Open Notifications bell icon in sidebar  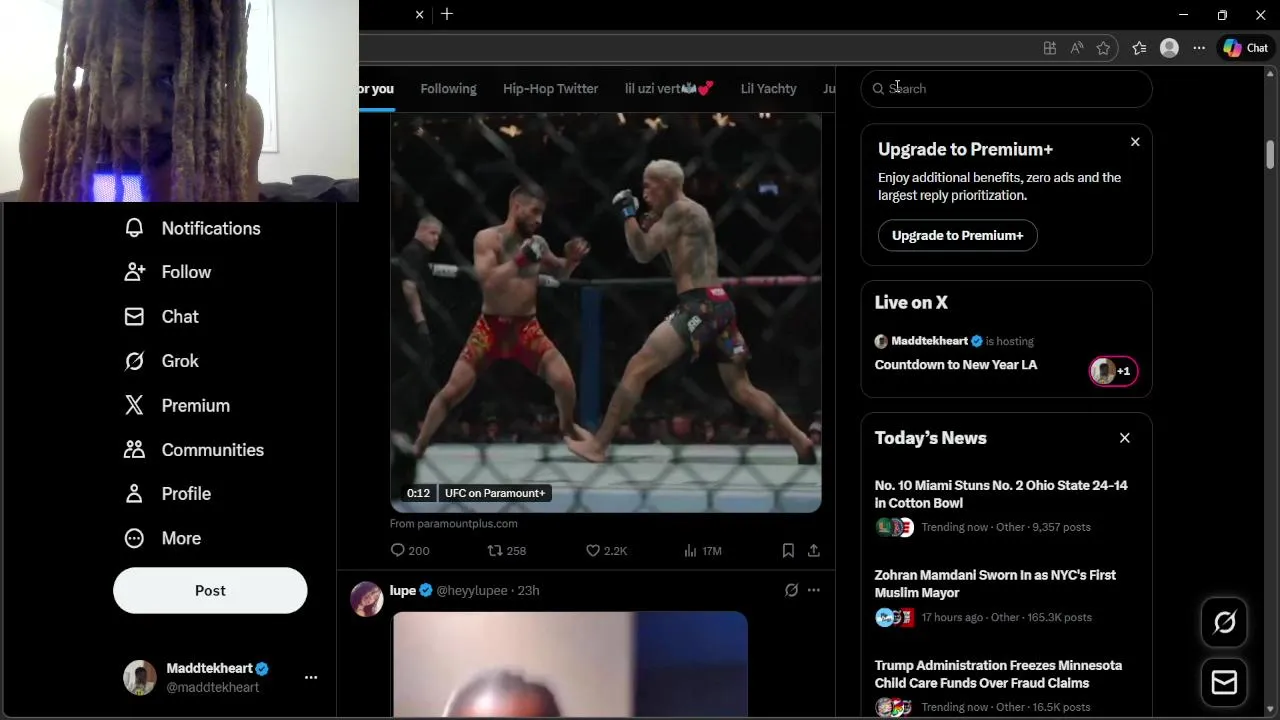(x=134, y=228)
